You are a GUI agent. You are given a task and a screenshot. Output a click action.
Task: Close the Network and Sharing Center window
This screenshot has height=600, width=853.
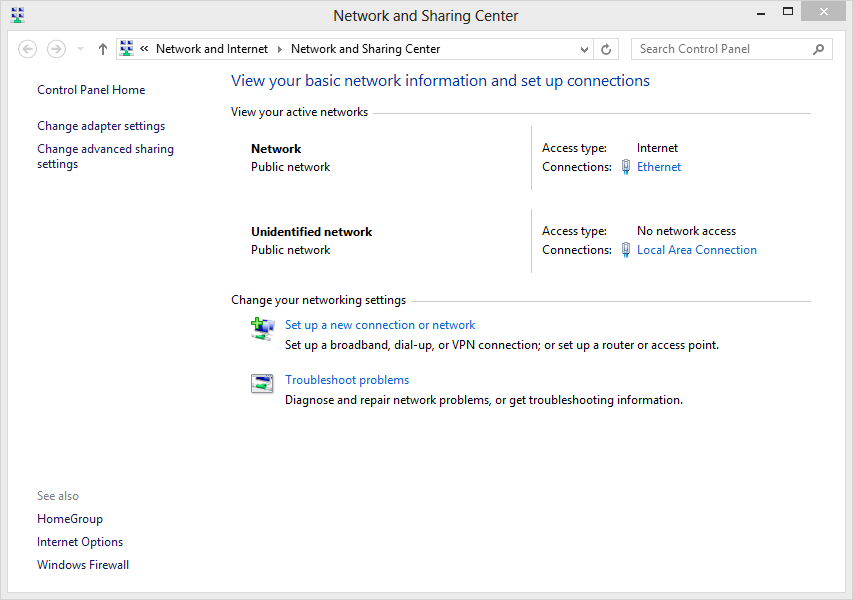(x=824, y=11)
